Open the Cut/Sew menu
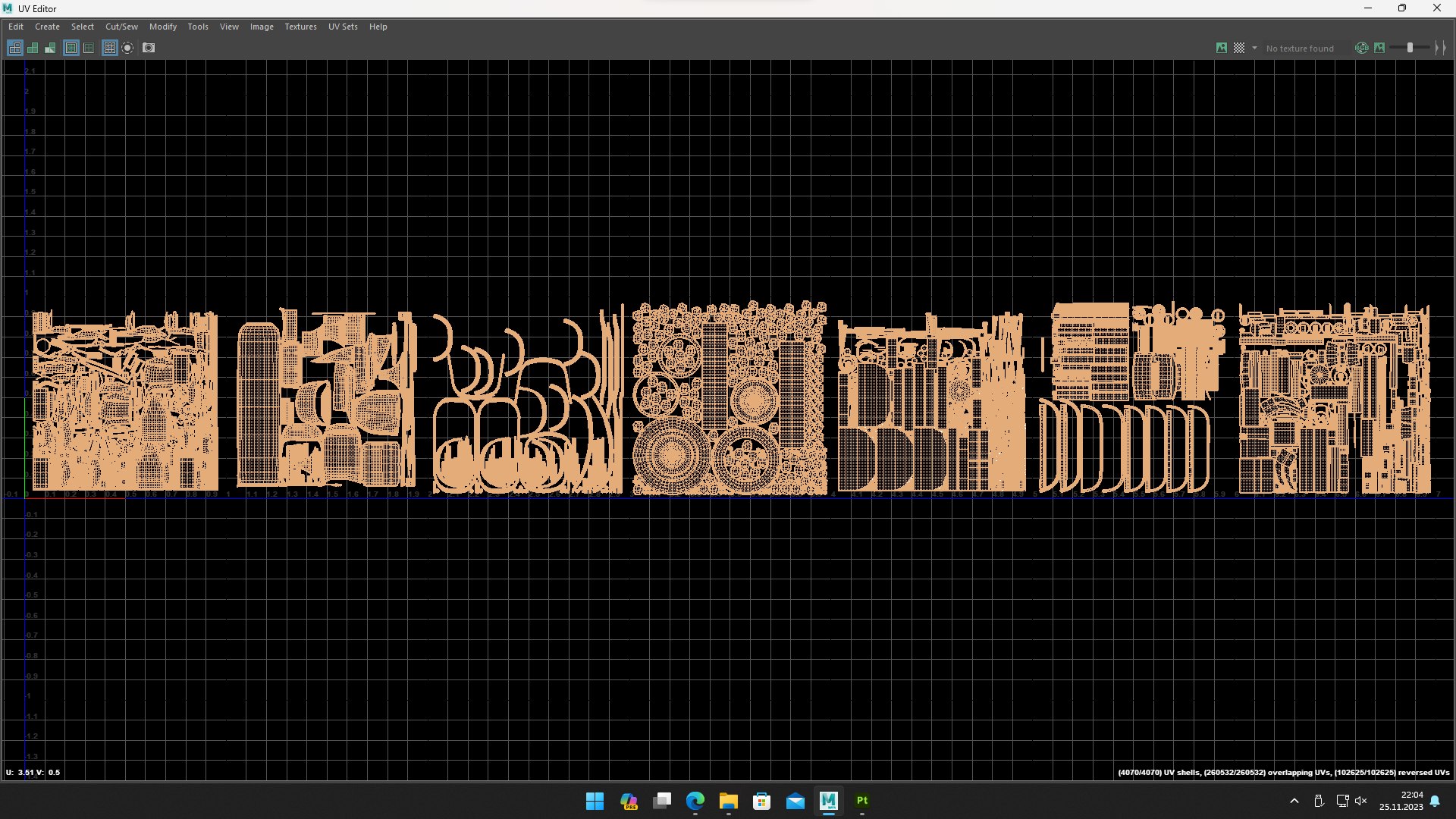This screenshot has width=1456, height=819. [x=121, y=27]
